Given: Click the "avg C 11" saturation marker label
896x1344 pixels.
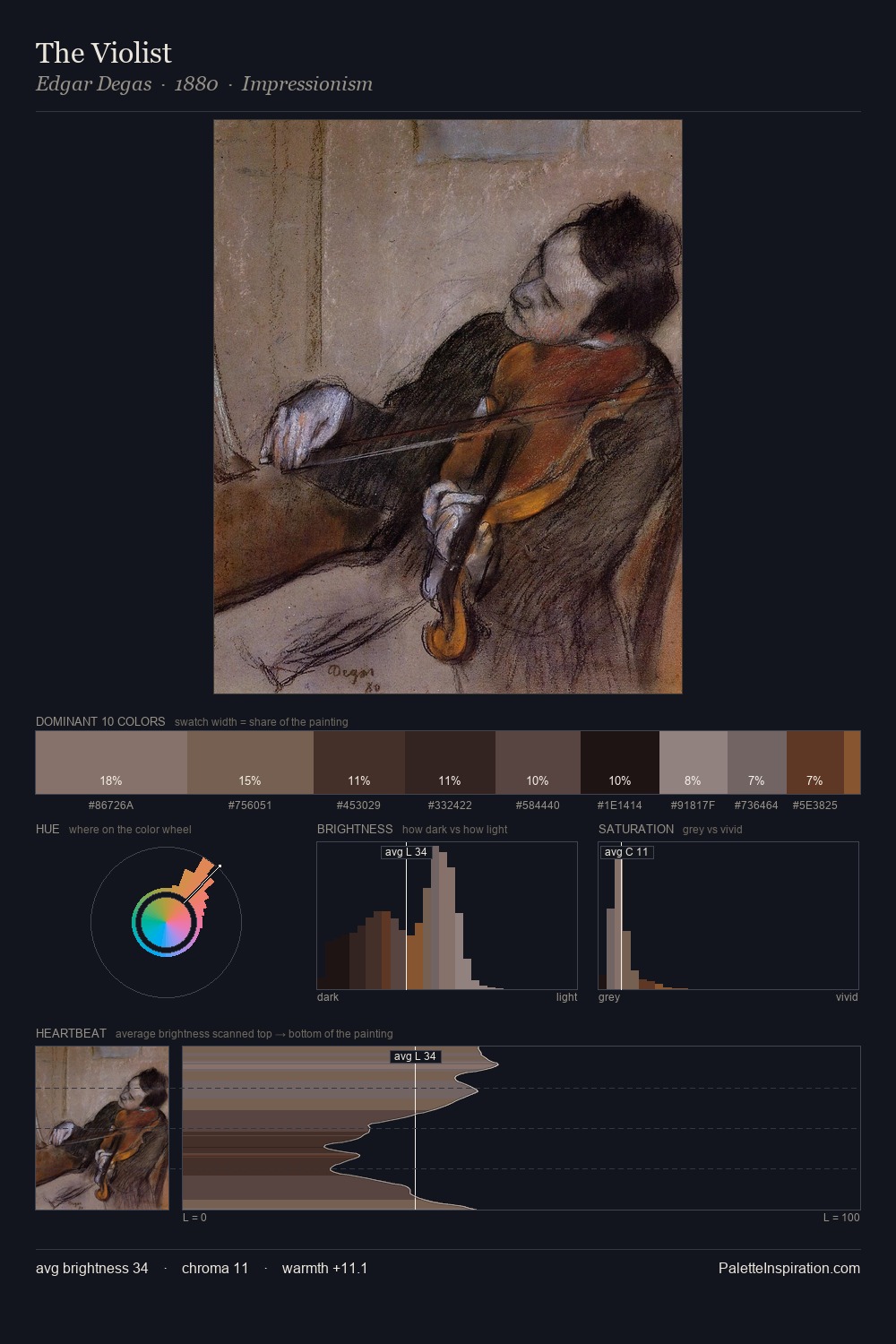Looking at the screenshot, I should click(626, 852).
